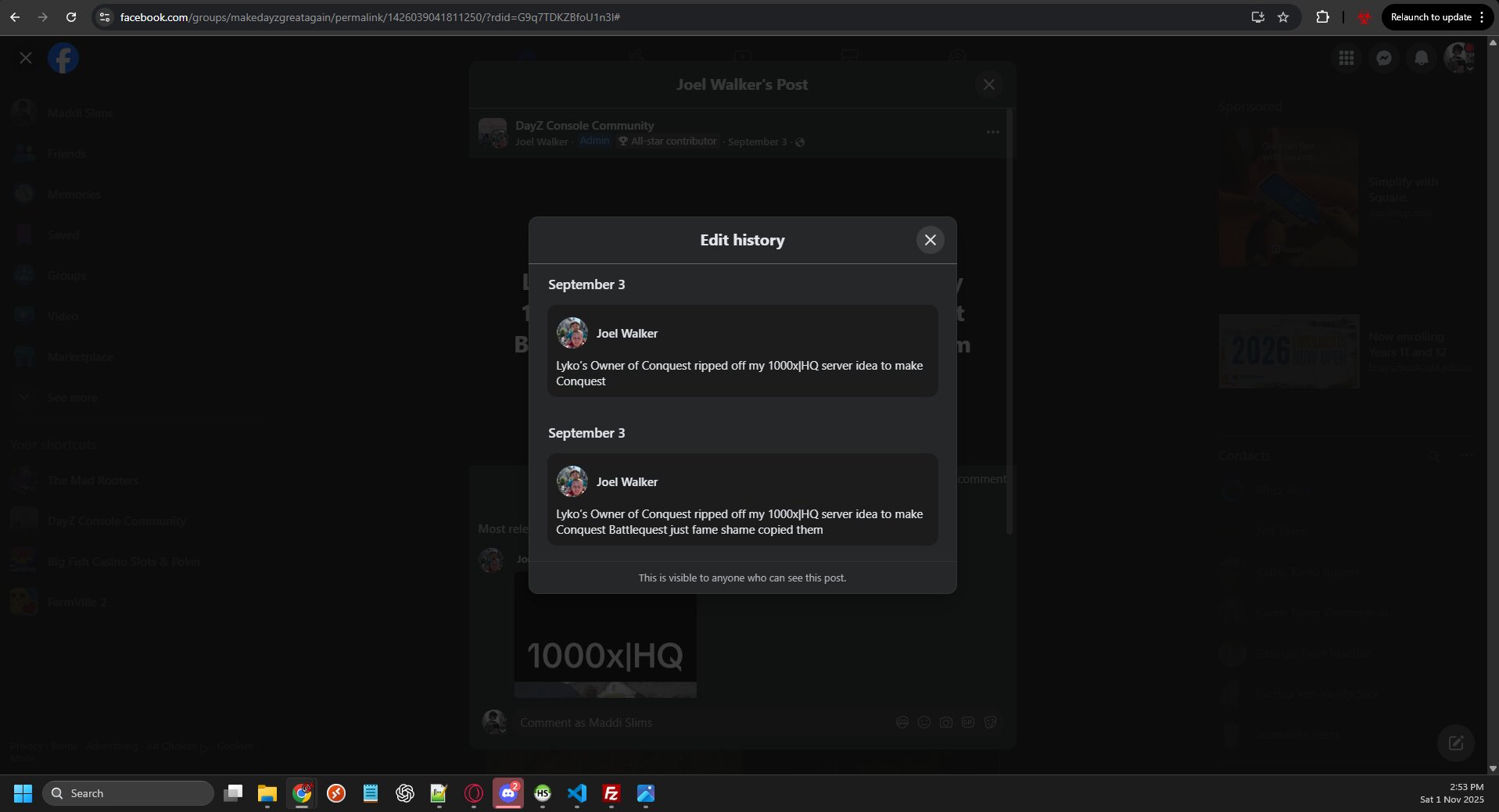Open emoji picker in comment box
Image resolution: width=1499 pixels, height=812 pixels.
point(923,723)
